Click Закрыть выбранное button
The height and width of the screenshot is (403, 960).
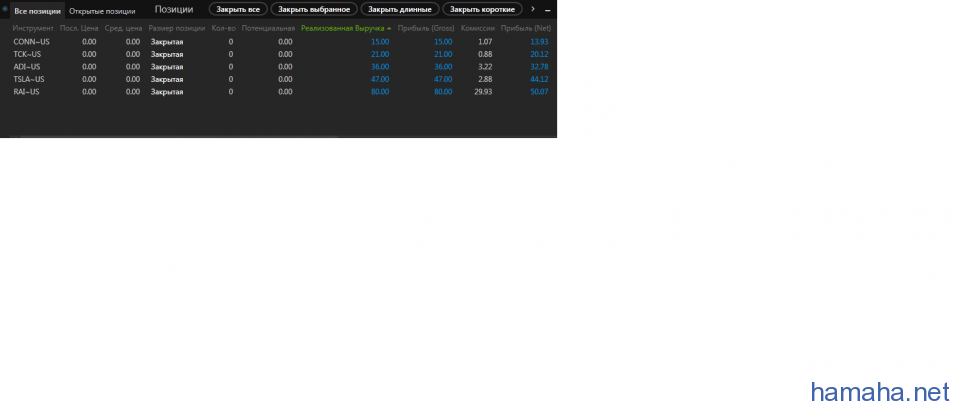click(314, 9)
